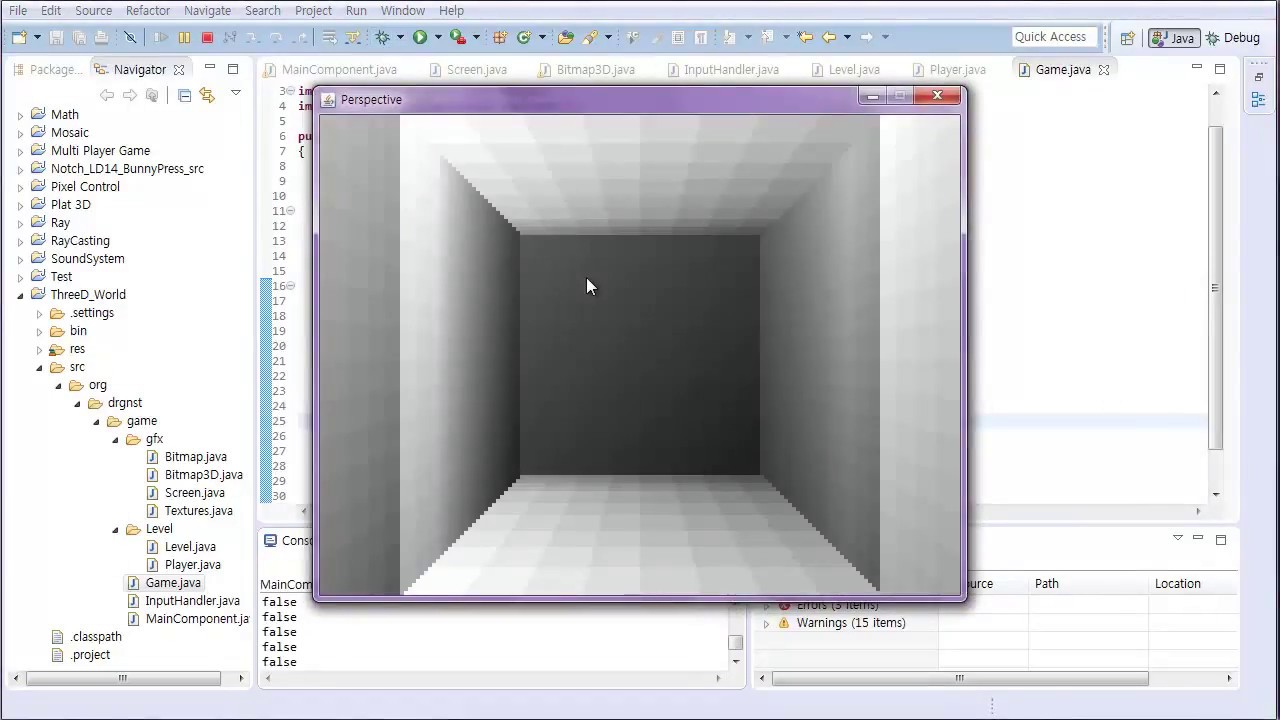Switch to the Debug perspective
The height and width of the screenshot is (720, 1280).
[1233, 38]
